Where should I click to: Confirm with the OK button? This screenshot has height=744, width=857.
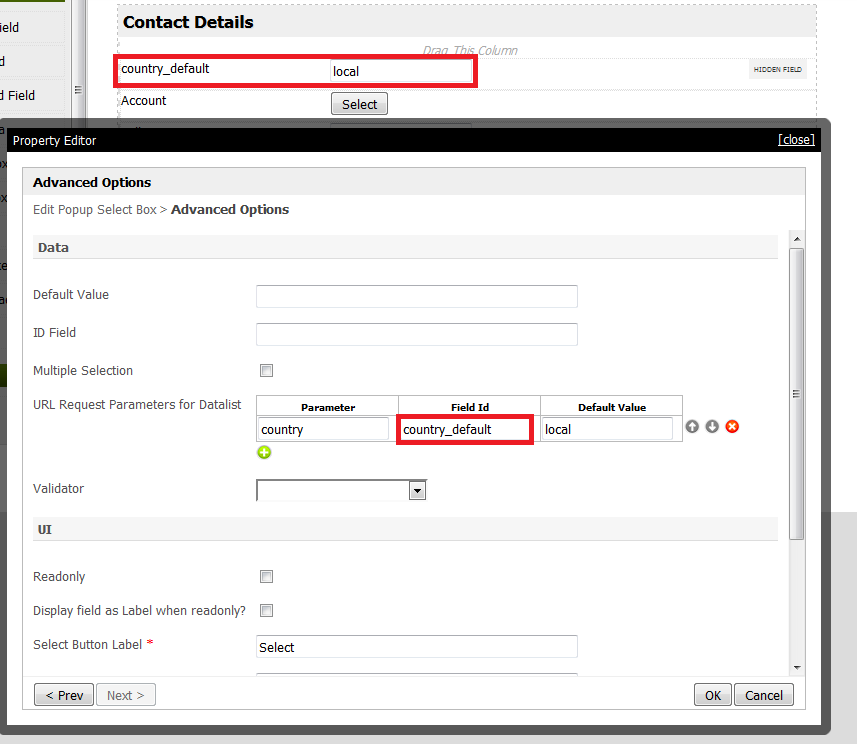[x=713, y=695]
